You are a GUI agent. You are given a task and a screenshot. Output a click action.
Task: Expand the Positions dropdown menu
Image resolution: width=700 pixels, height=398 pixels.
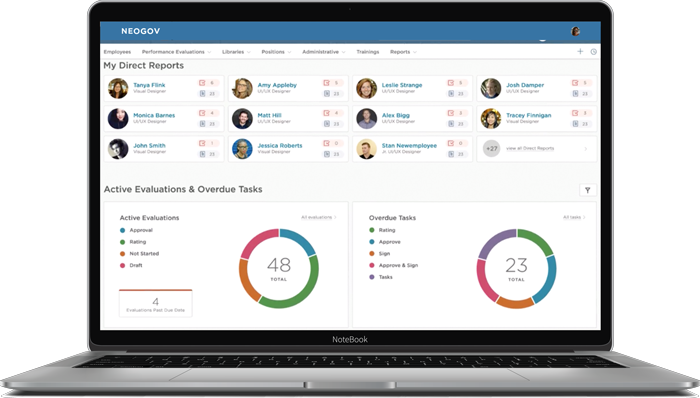276,52
